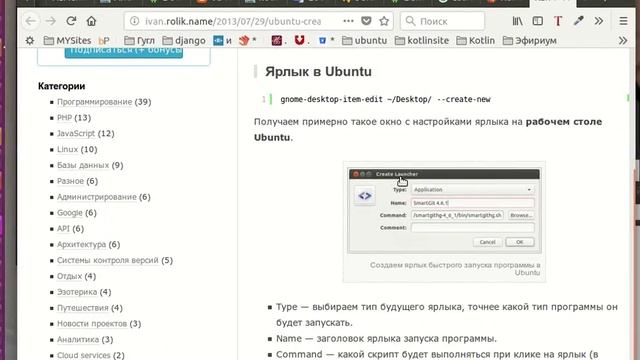The width and height of the screenshot is (640, 360).
Task: Open category Администрирование
Action: click(x=97, y=197)
